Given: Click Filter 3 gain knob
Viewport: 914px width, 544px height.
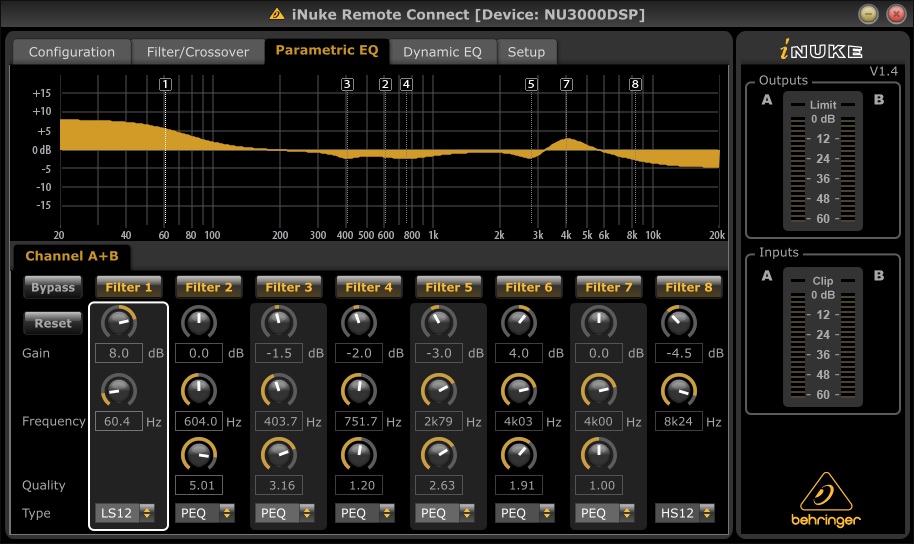Looking at the screenshot, I should tap(279, 322).
